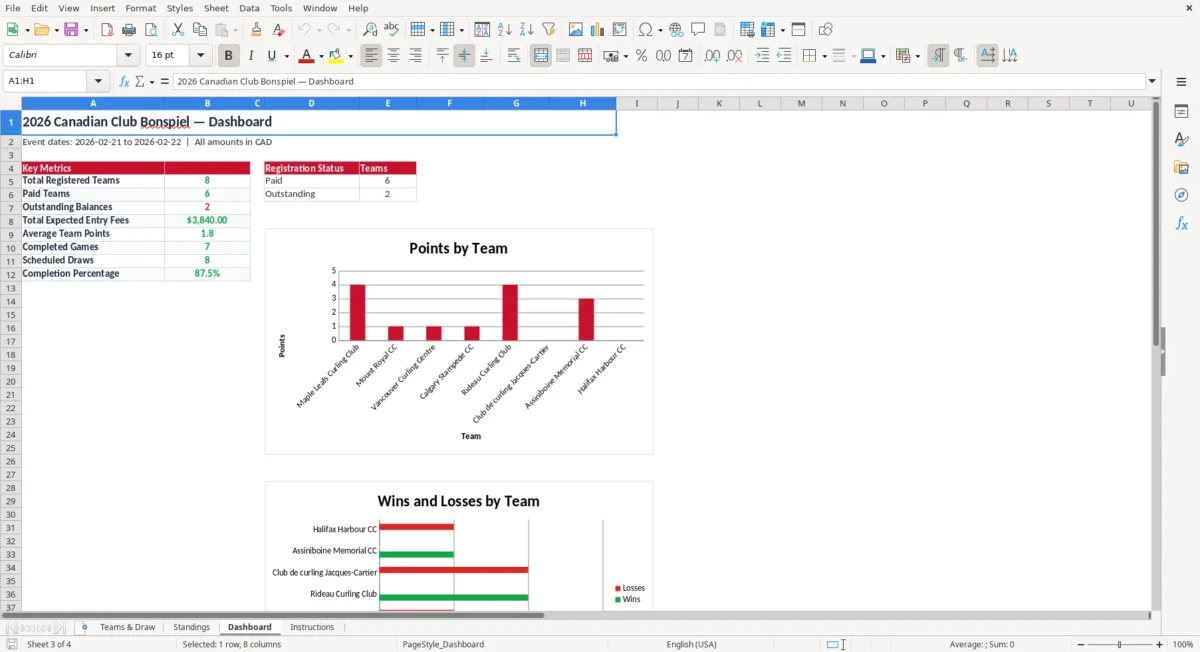Toggle Align Left
The width and height of the screenshot is (1200, 652).
click(x=371, y=56)
